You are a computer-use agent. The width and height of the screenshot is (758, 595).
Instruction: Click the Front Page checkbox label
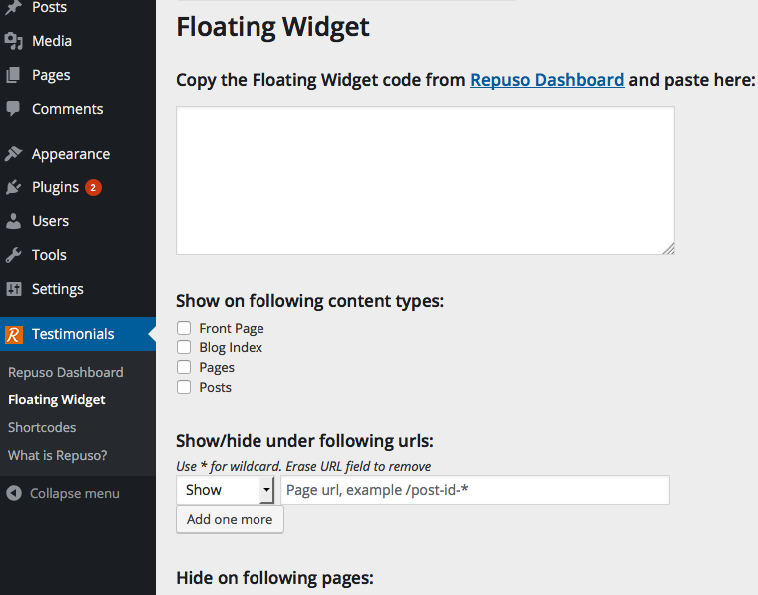pos(232,329)
